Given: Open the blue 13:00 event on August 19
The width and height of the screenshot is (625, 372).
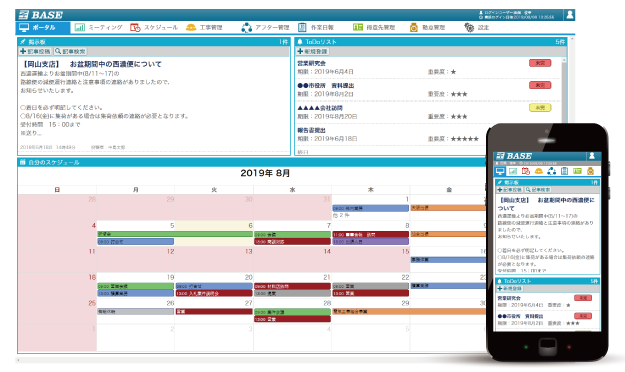Looking at the screenshot, I should pyautogui.click(x=136, y=293).
